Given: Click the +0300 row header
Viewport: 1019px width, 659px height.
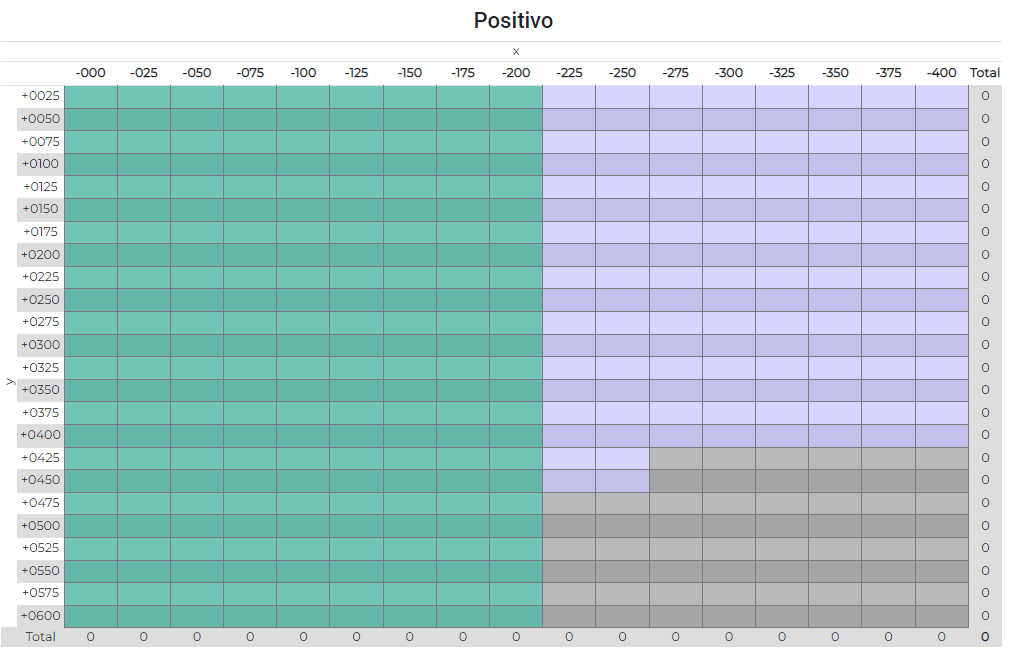Looking at the screenshot, I should 40,345.
